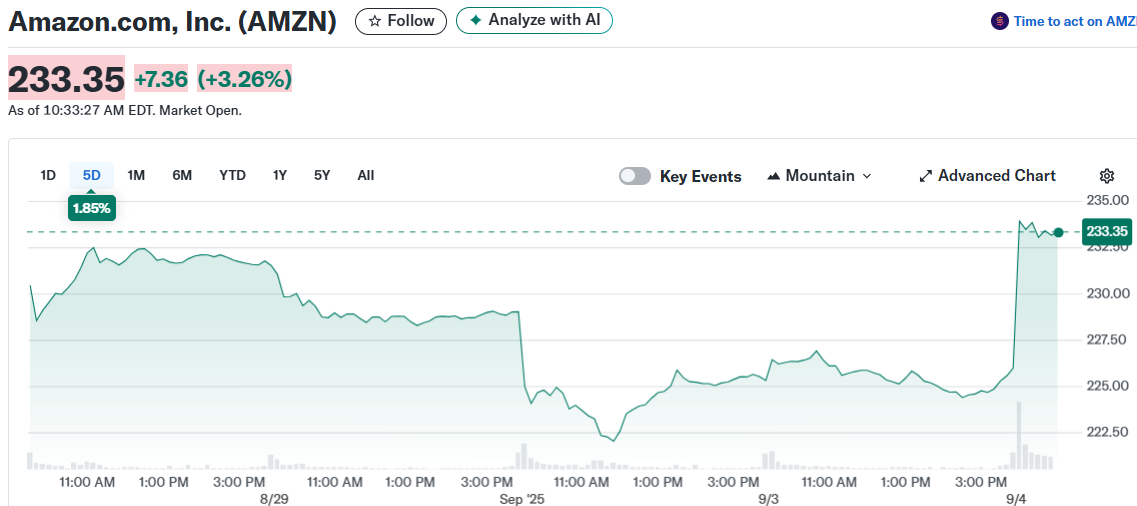Image resolution: width=1137 pixels, height=506 pixels.
Task: Click the 9/3 date label
Action: [x=769, y=499]
